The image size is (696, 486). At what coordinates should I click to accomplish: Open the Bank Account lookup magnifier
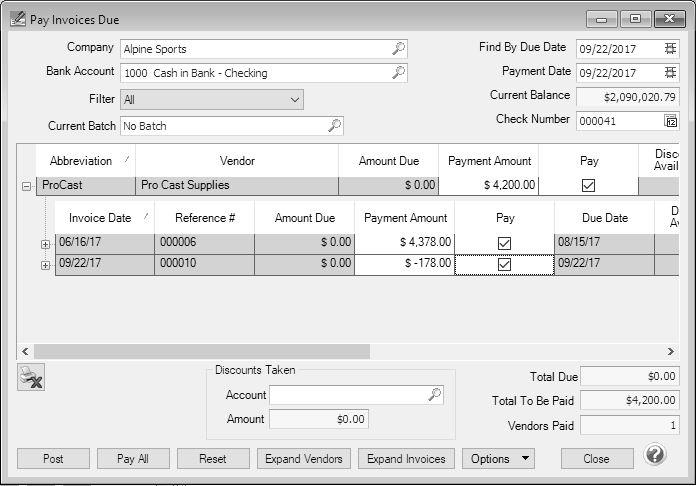coord(398,72)
